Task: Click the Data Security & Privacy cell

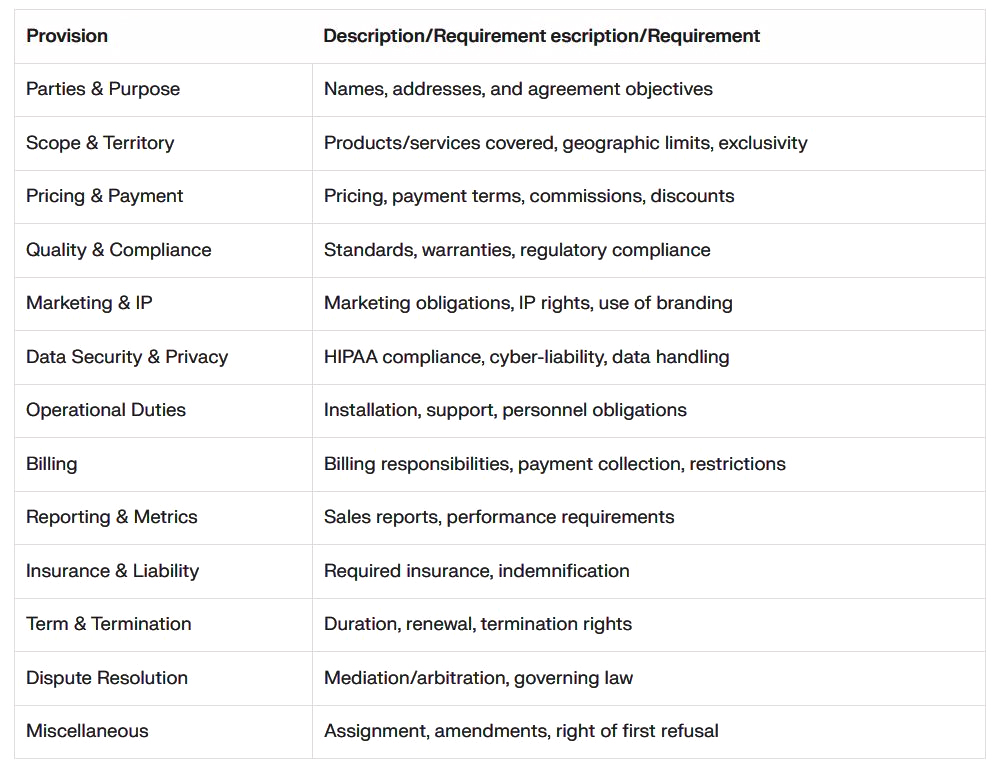Action: pos(127,357)
